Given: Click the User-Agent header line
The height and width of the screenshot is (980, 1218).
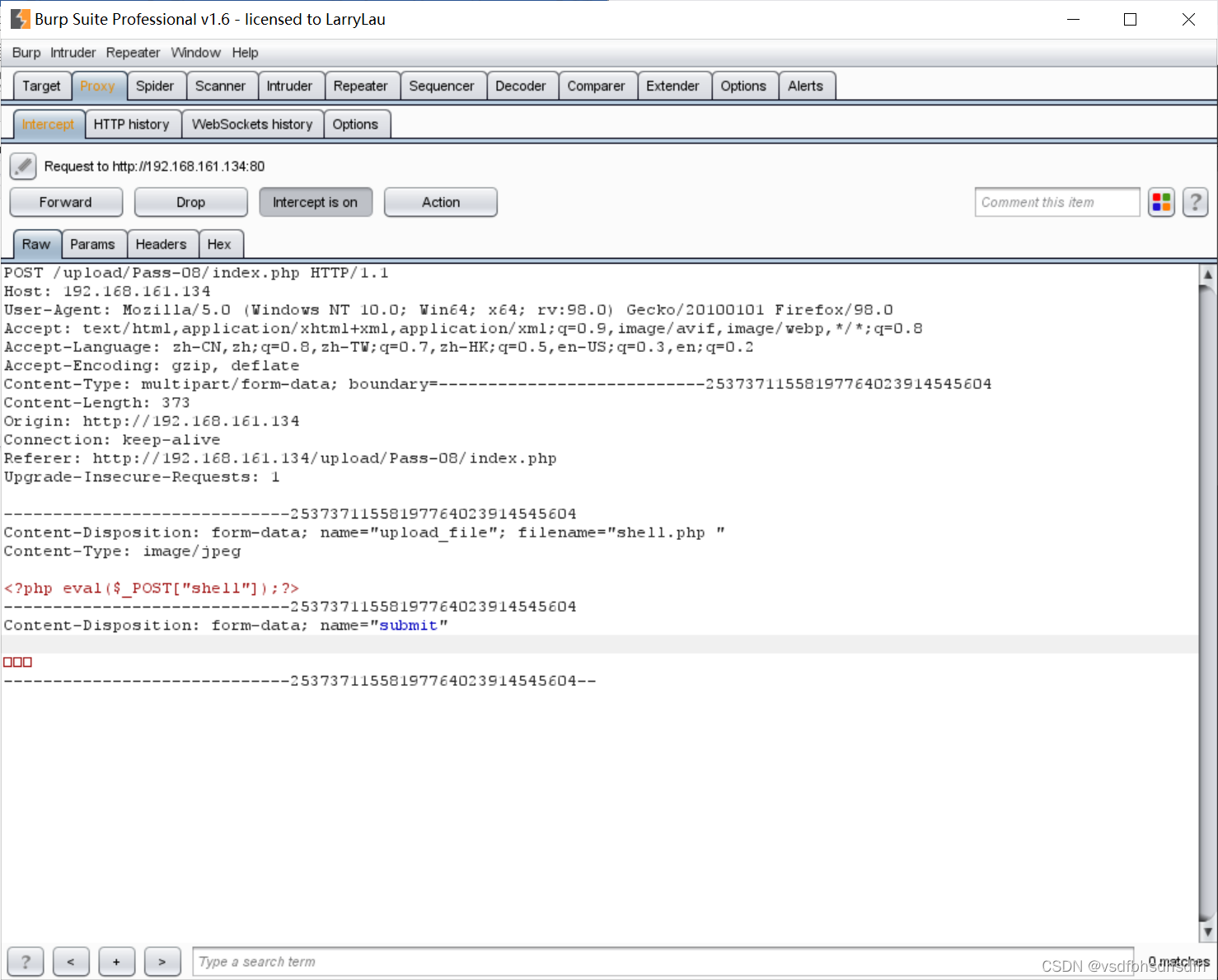Looking at the screenshot, I should click(x=448, y=310).
